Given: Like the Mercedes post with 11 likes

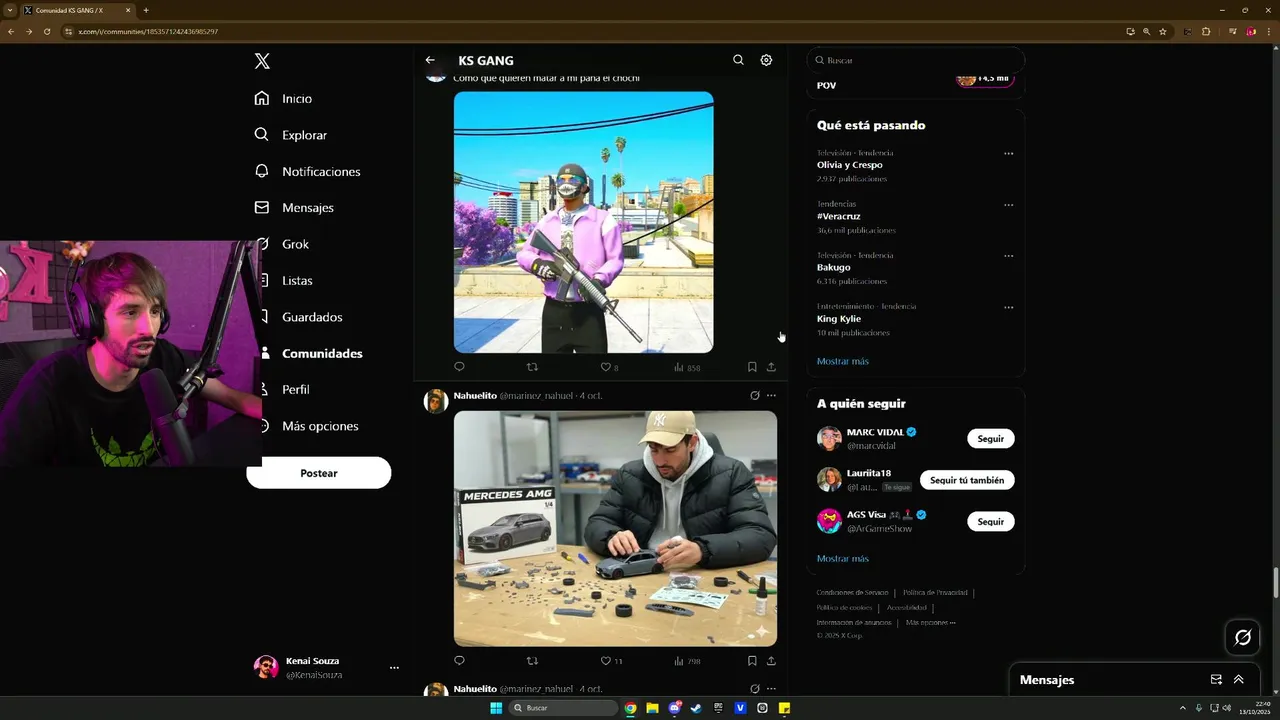Looking at the screenshot, I should (611, 660).
